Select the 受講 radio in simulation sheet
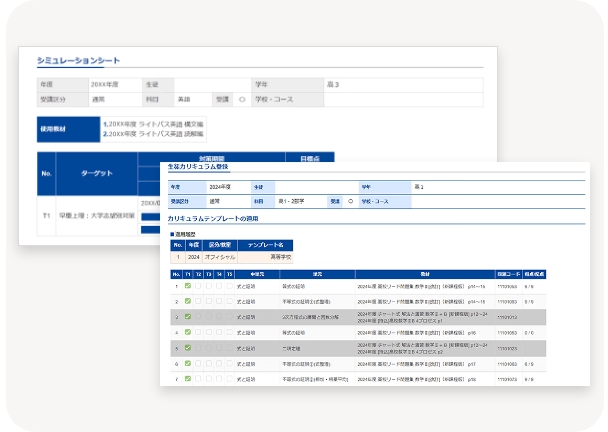The height and width of the screenshot is (432, 608). [242, 100]
